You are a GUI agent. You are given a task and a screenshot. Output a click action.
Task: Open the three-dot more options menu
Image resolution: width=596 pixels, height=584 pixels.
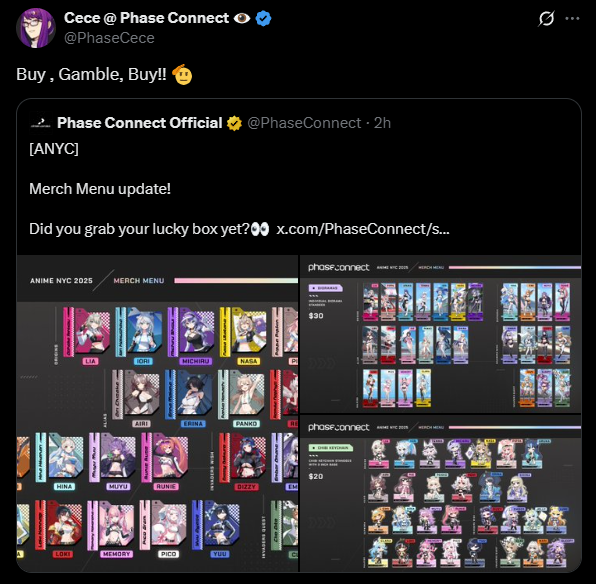[572, 18]
